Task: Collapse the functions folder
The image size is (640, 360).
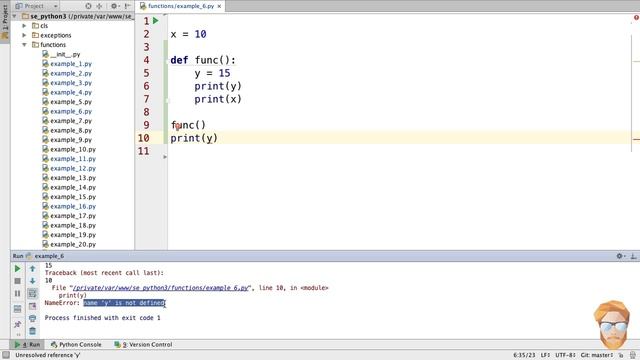Action: 24,44
